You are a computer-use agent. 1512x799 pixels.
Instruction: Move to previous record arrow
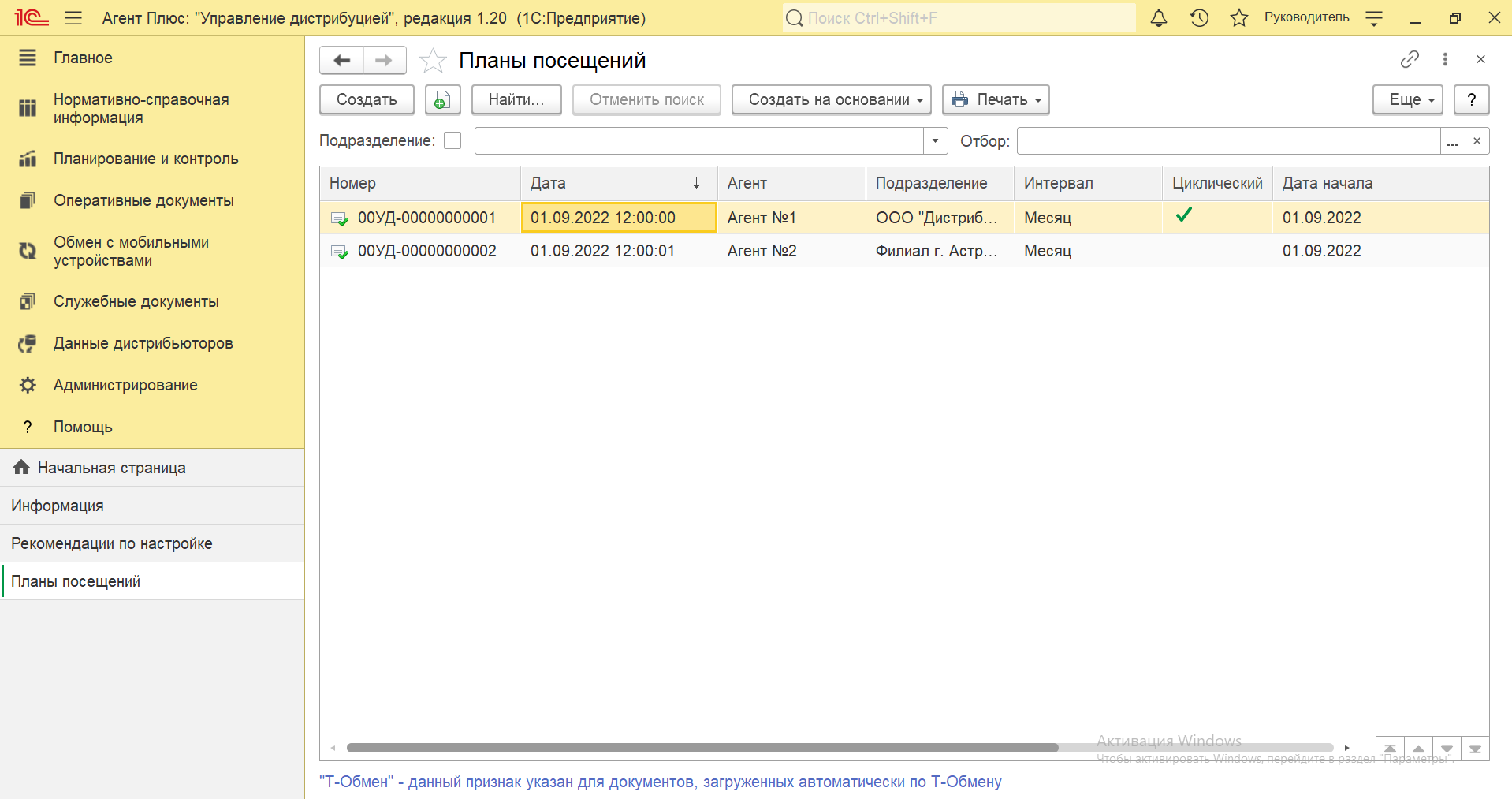coord(1418,749)
